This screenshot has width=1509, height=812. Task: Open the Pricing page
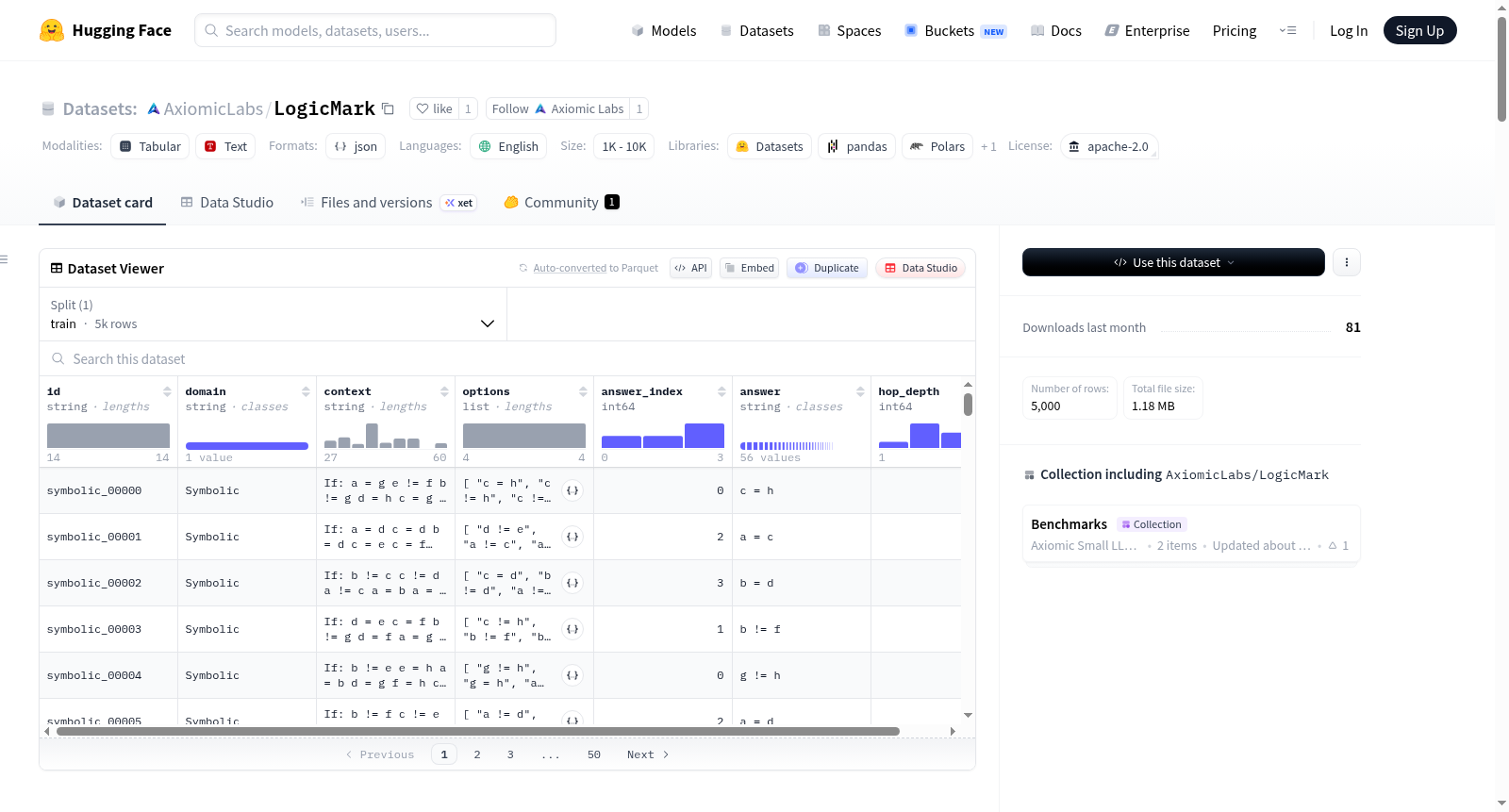pos(1235,30)
